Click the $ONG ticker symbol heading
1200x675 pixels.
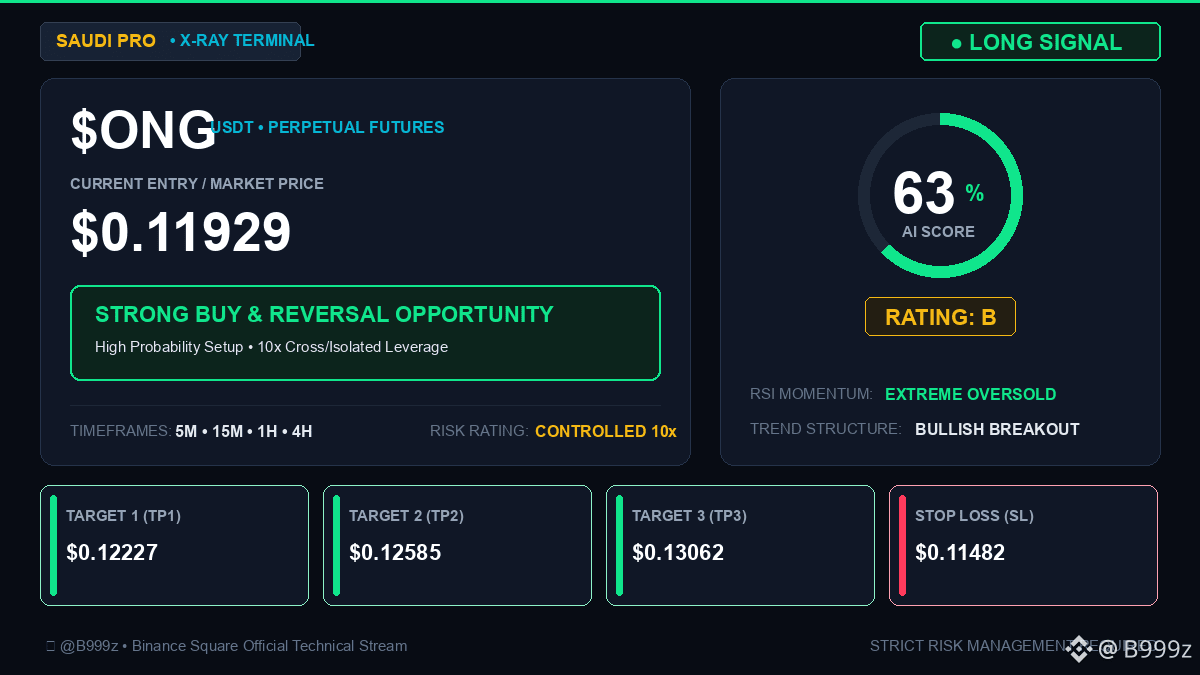click(143, 131)
